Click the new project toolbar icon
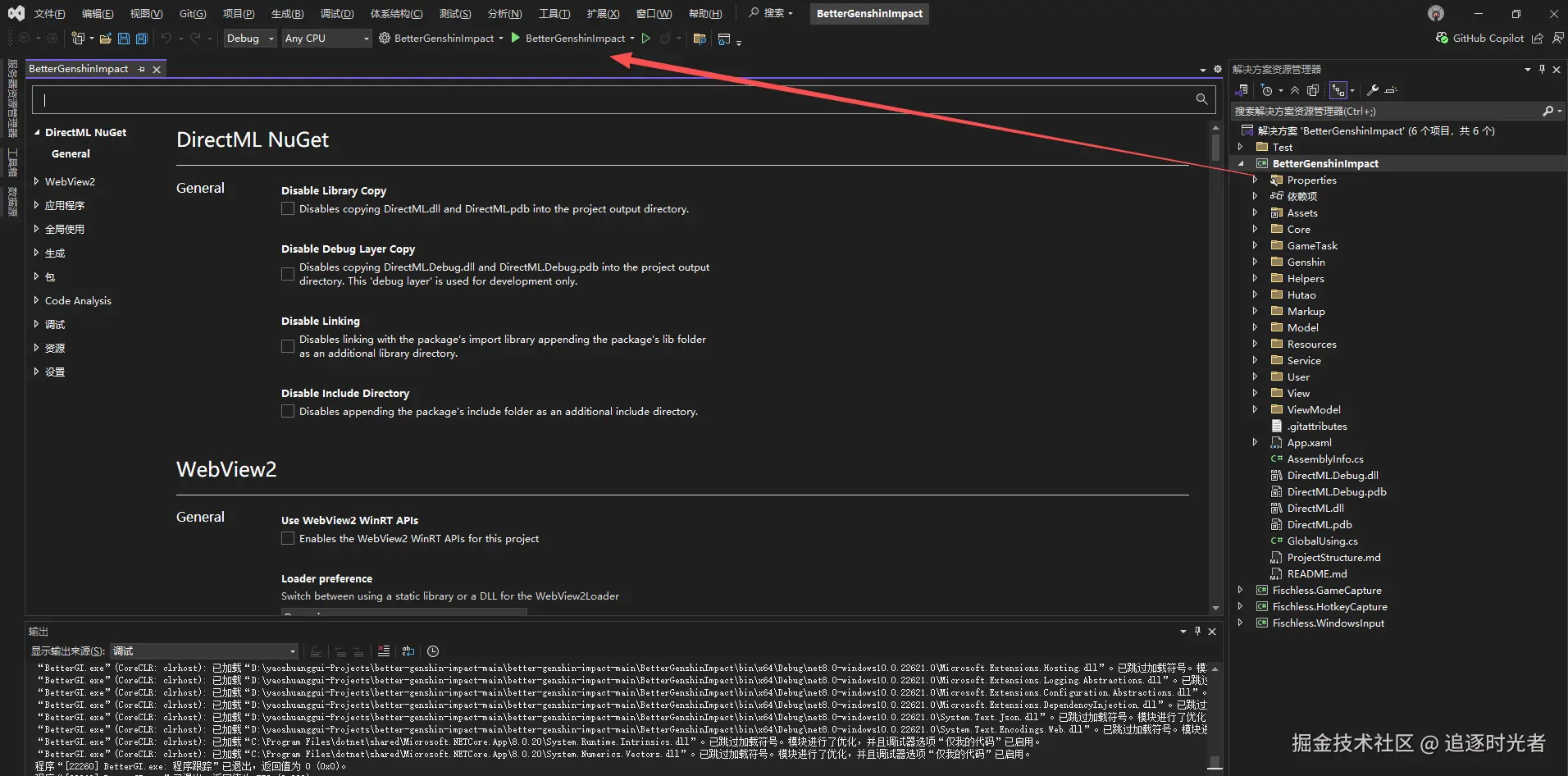The image size is (1568, 776). (x=78, y=39)
